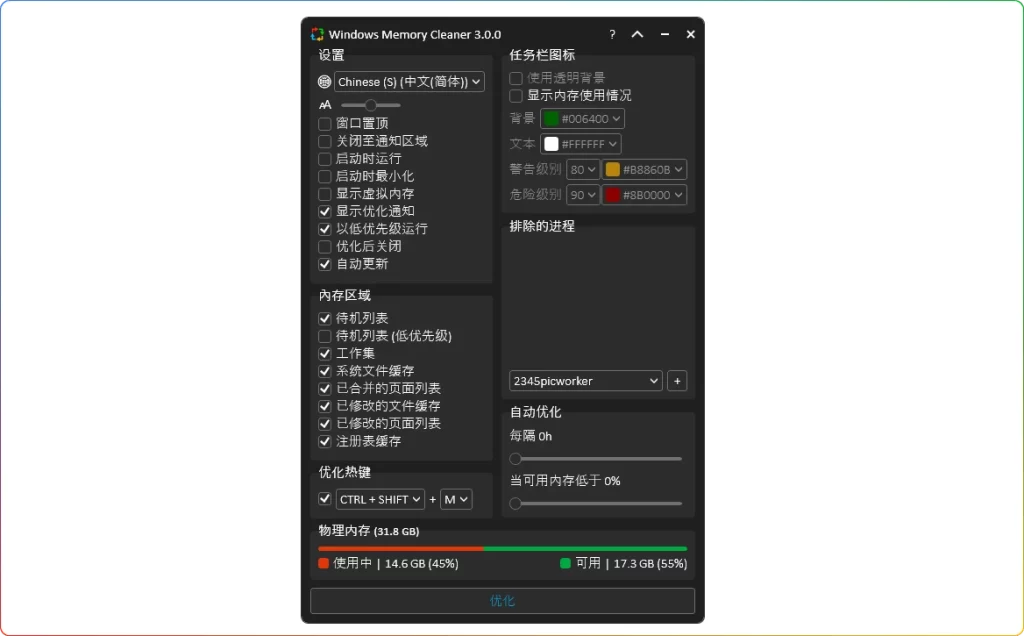The height and width of the screenshot is (636, 1024).
Task: Open the #B8860B warning color dropdown
Action: tap(645, 170)
